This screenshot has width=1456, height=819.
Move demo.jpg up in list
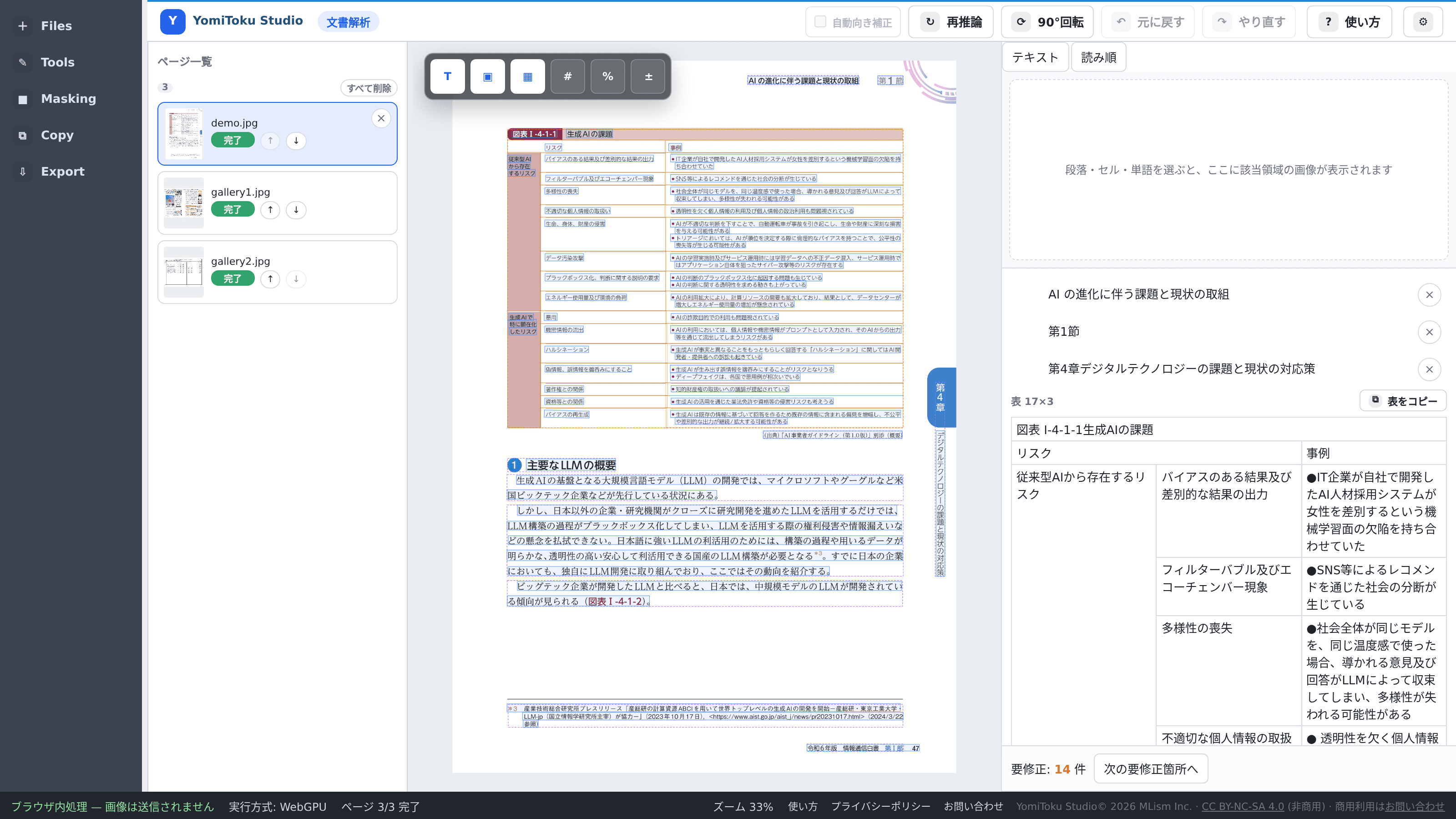pyautogui.click(x=270, y=141)
